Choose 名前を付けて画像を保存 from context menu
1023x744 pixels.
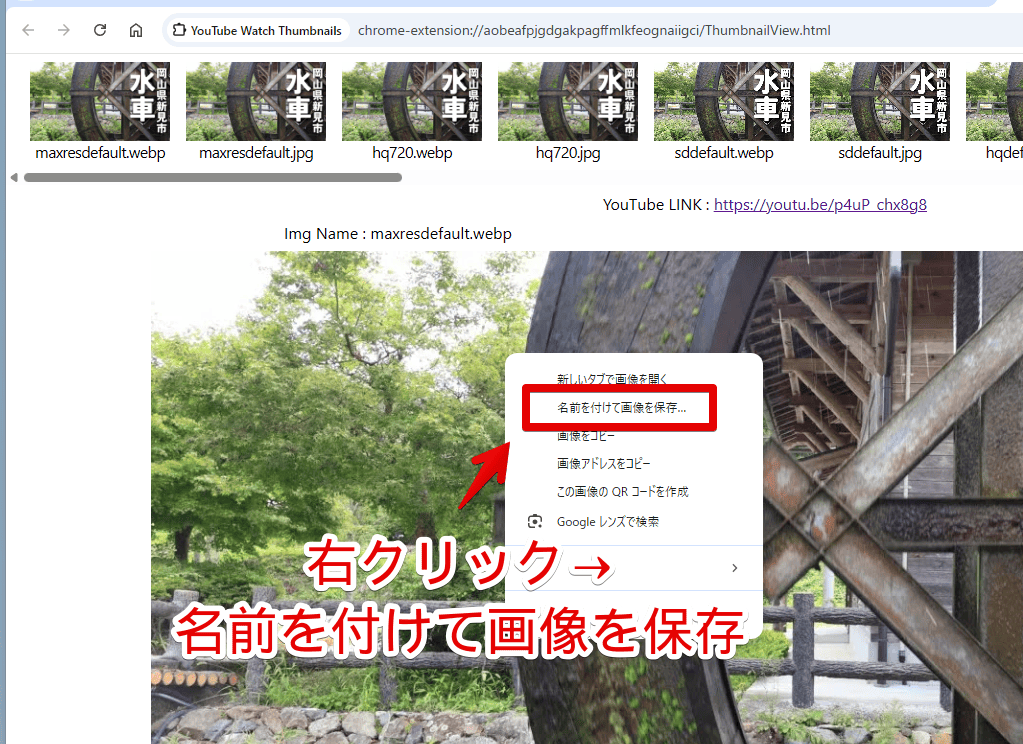(x=619, y=407)
